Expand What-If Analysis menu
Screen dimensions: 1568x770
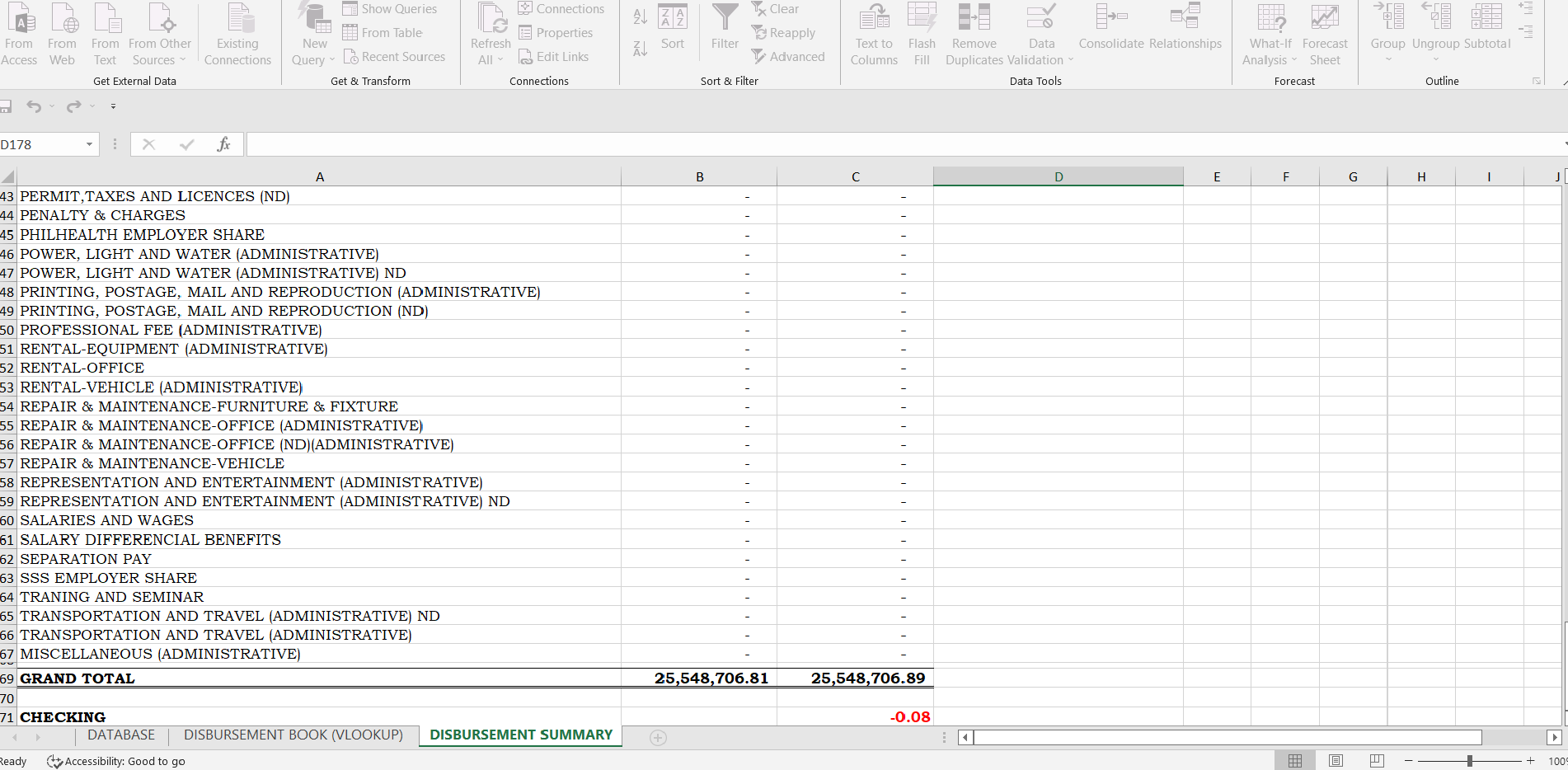coord(1270,35)
